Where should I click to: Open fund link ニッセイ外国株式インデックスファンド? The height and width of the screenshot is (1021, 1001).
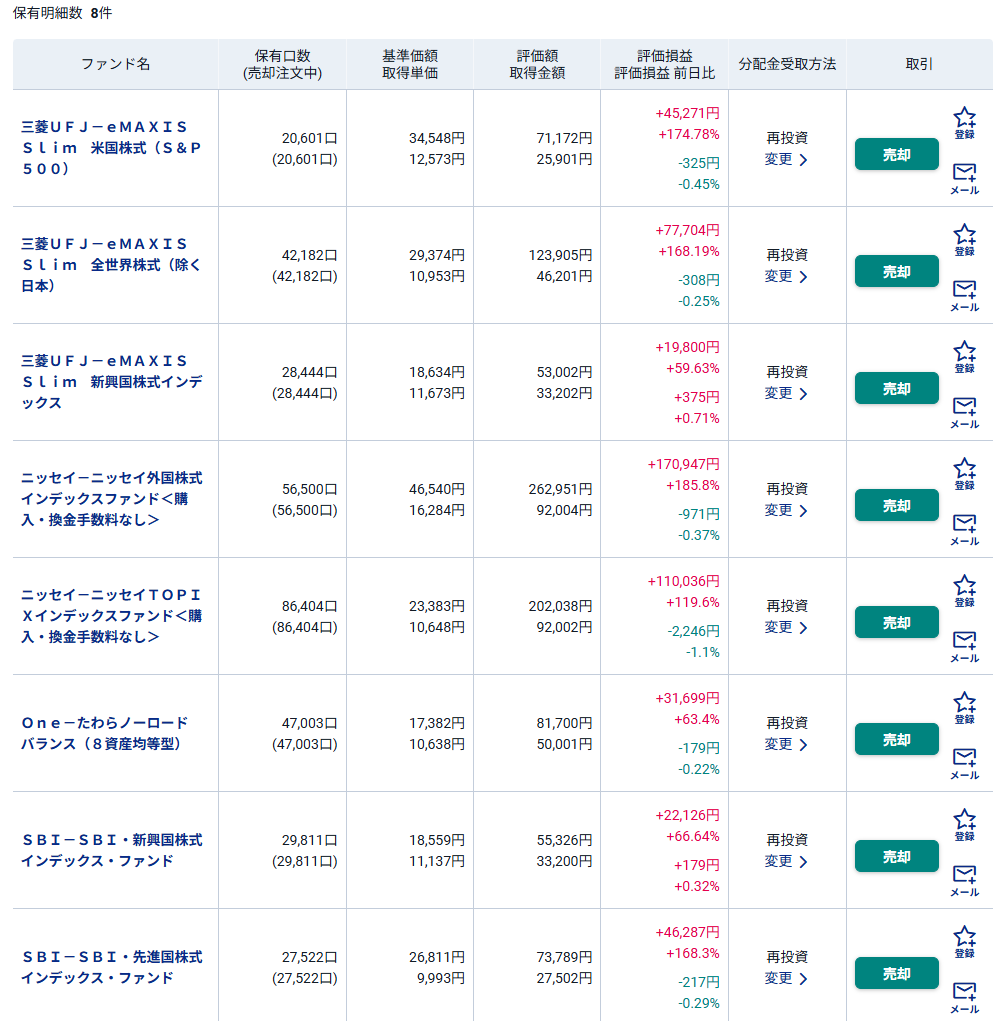coord(111,499)
